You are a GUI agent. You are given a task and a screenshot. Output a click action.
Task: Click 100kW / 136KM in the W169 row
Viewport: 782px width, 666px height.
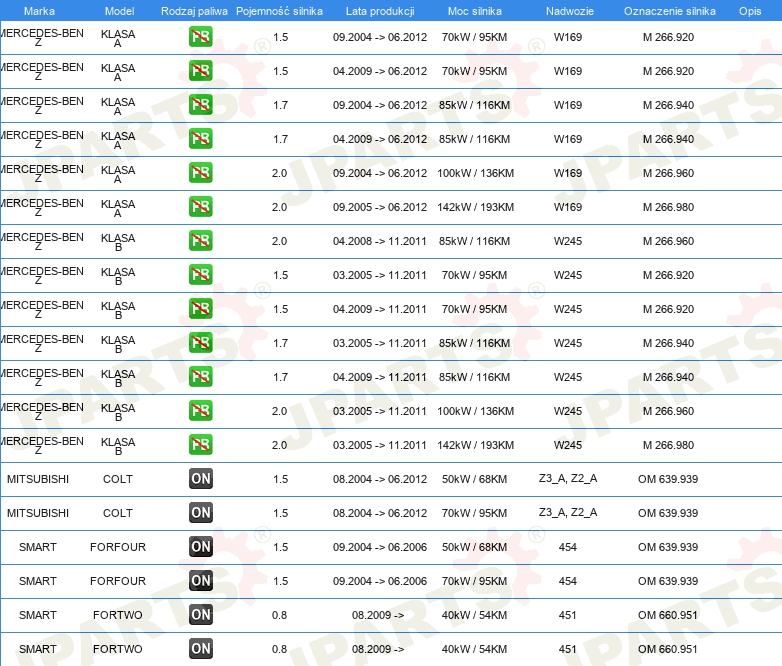pyautogui.click(x=475, y=173)
